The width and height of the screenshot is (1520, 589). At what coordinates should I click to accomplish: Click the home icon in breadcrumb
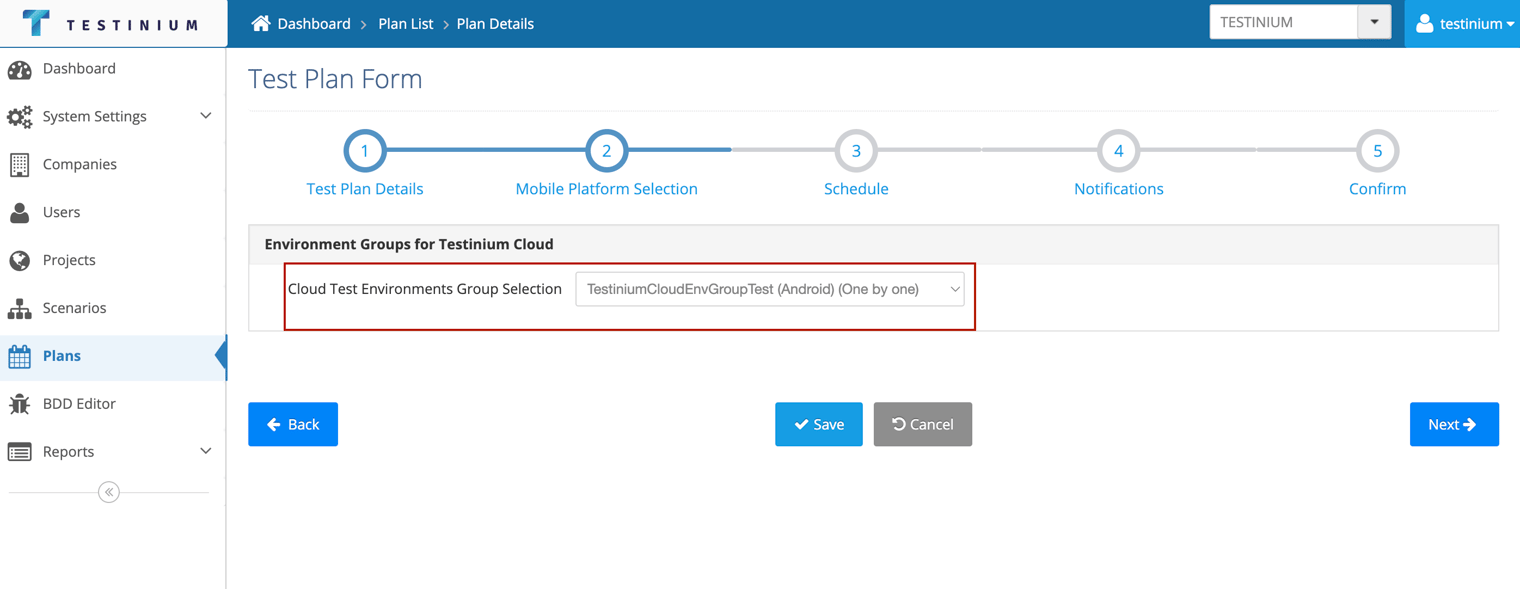tap(261, 23)
